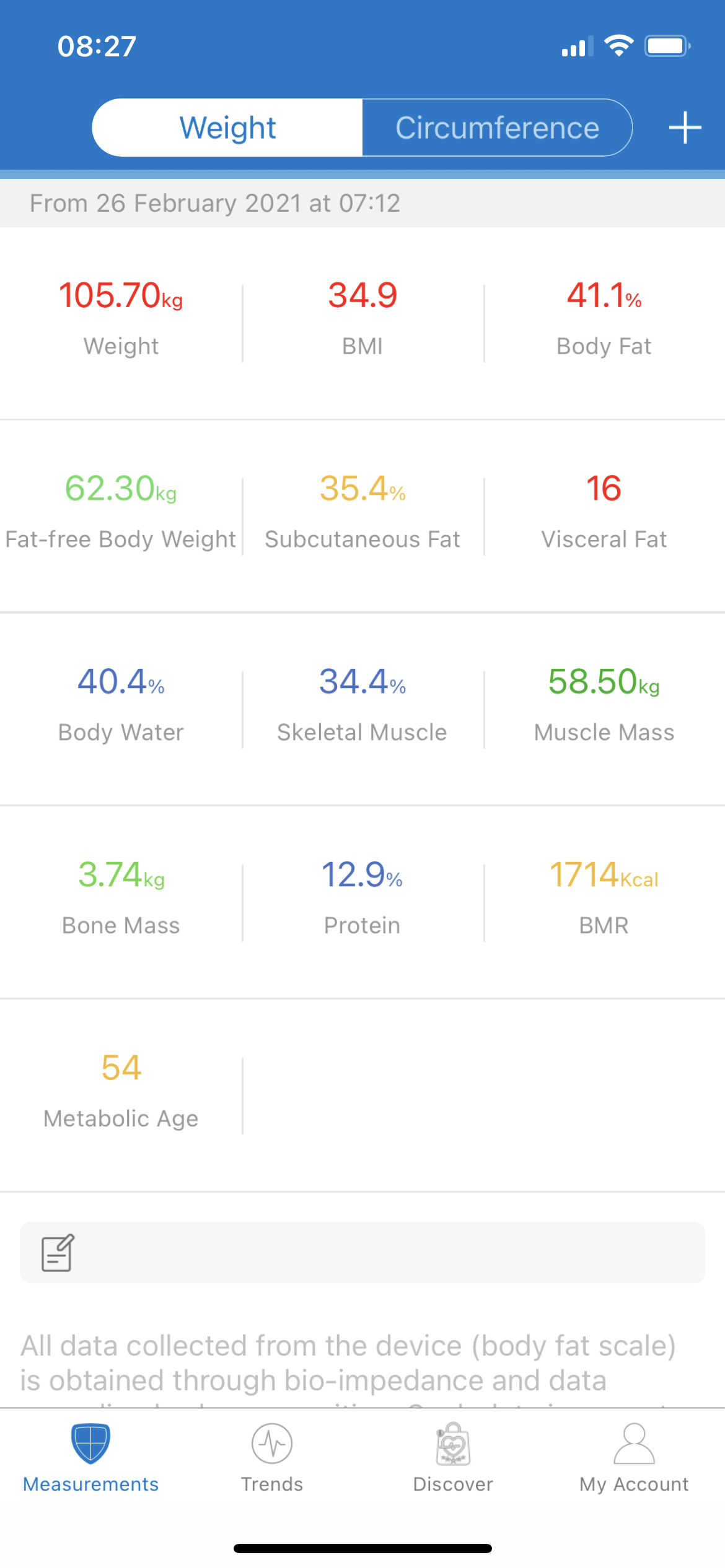Tap the battery status icon
Image resolution: width=725 pixels, height=1568 pixels.
(x=667, y=46)
